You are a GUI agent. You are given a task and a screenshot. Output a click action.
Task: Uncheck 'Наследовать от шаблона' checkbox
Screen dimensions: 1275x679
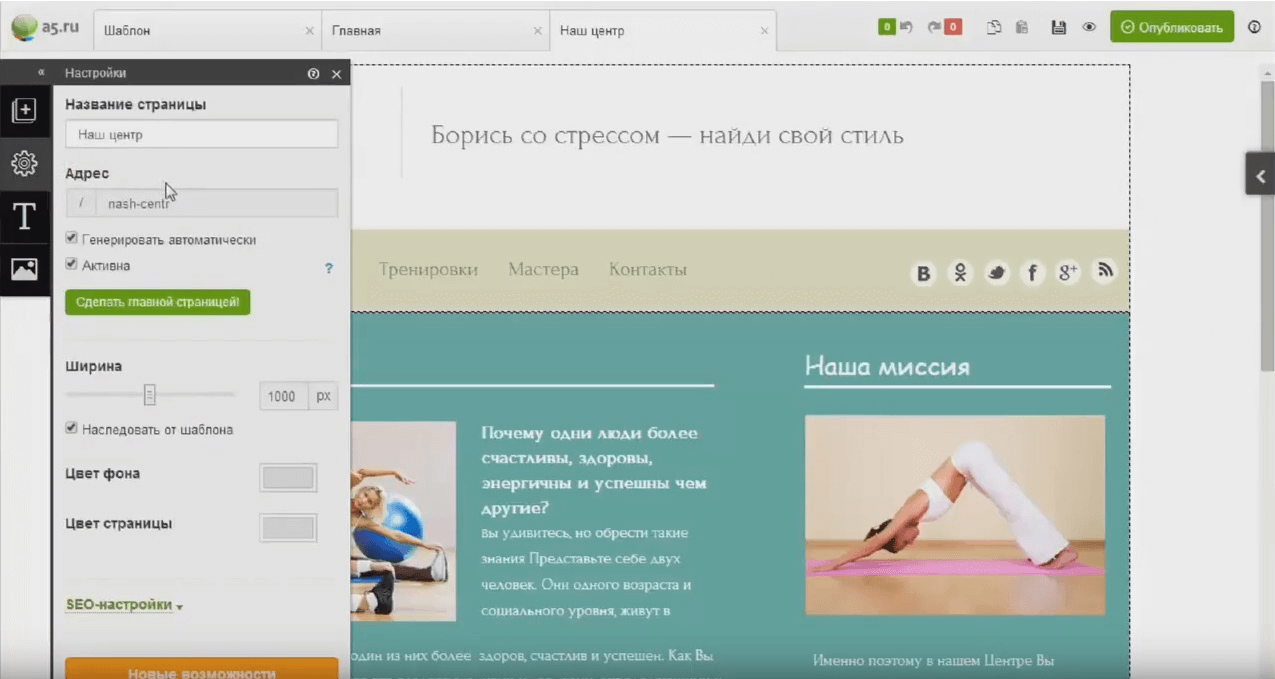72,428
